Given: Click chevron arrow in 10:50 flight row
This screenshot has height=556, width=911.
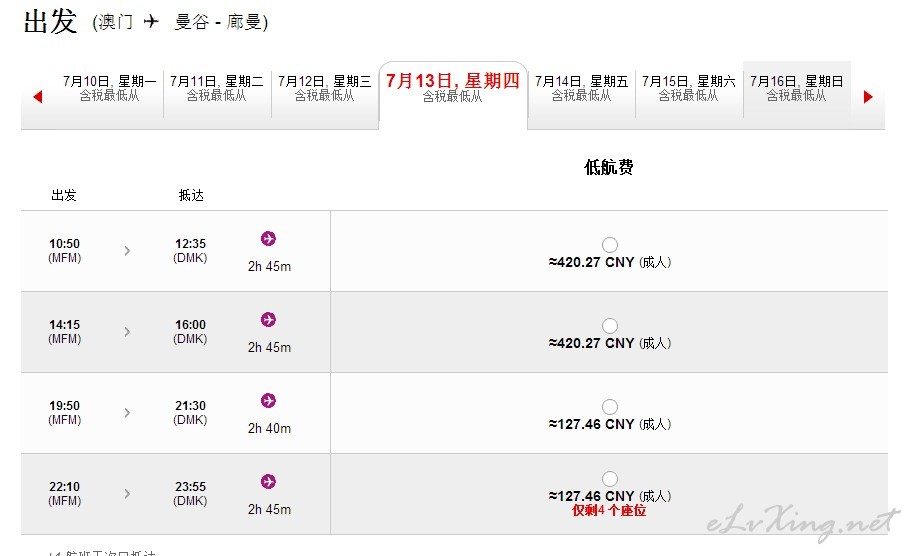Looking at the screenshot, I should pyautogui.click(x=127, y=250).
